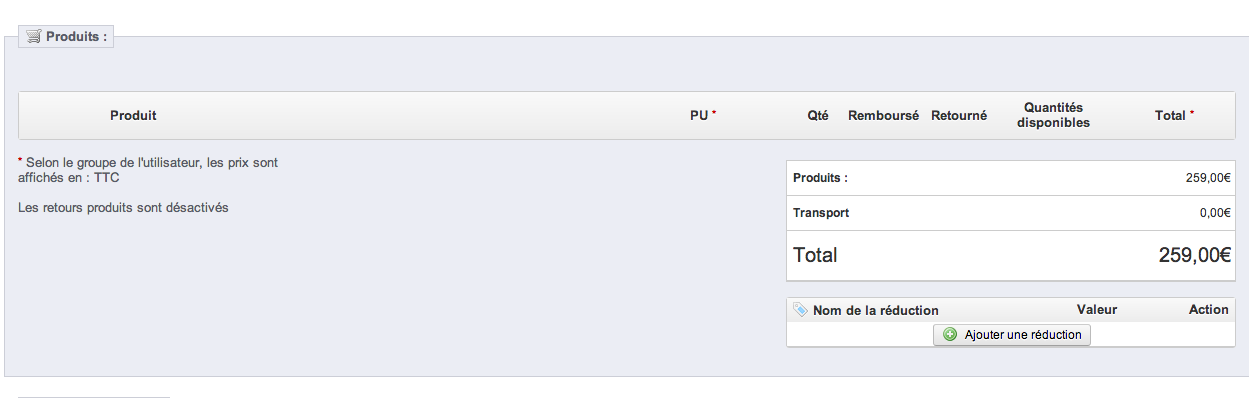Click the Ajouter une réduction button
This screenshot has width=1249, height=398.
click(x=1012, y=335)
